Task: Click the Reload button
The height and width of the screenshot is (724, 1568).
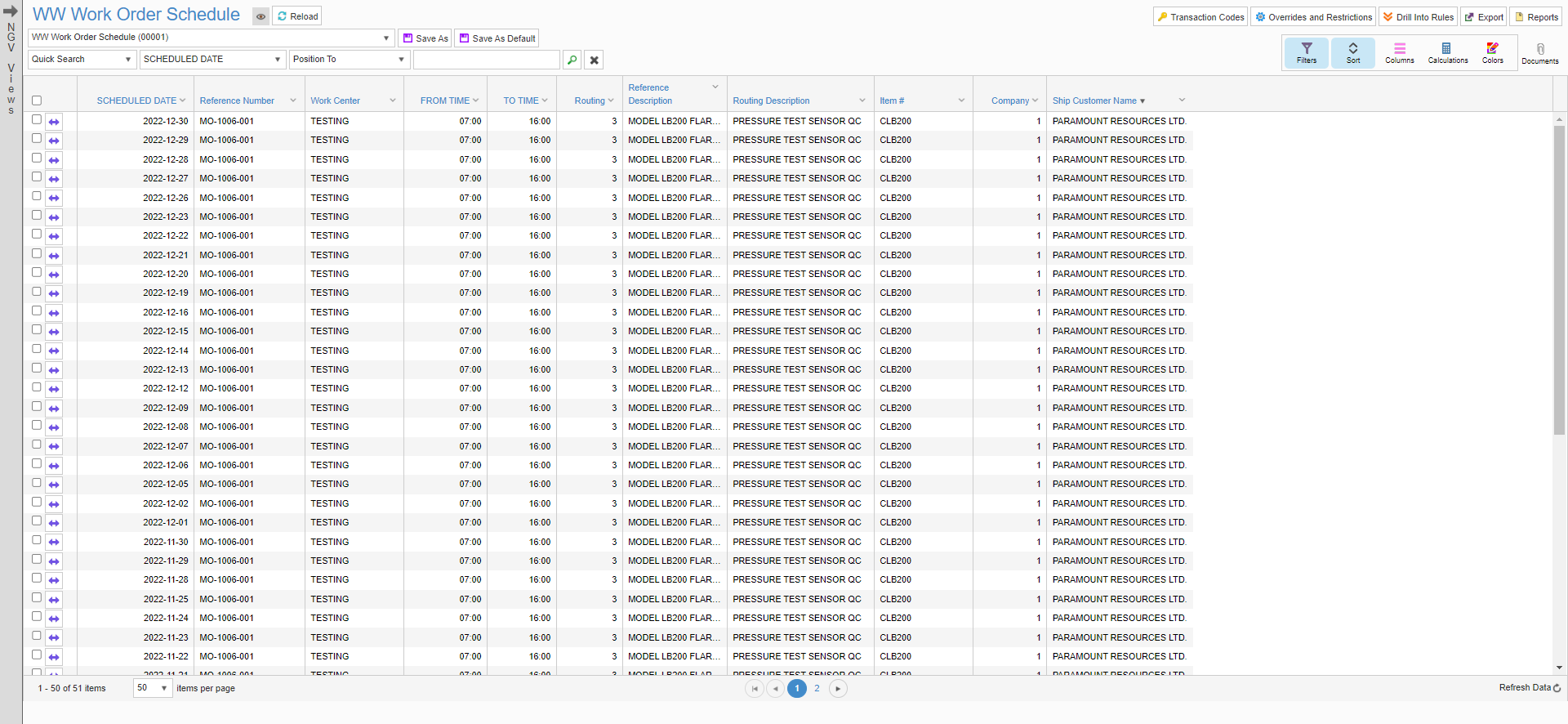Action: pos(297,16)
